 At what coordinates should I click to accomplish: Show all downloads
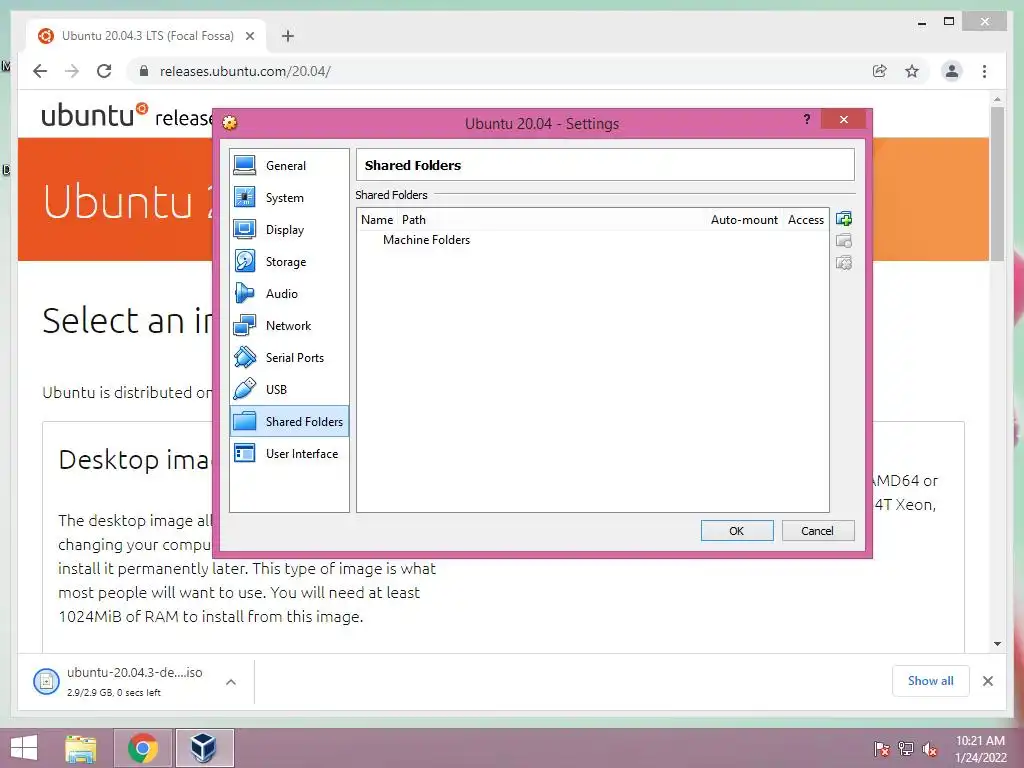(931, 681)
